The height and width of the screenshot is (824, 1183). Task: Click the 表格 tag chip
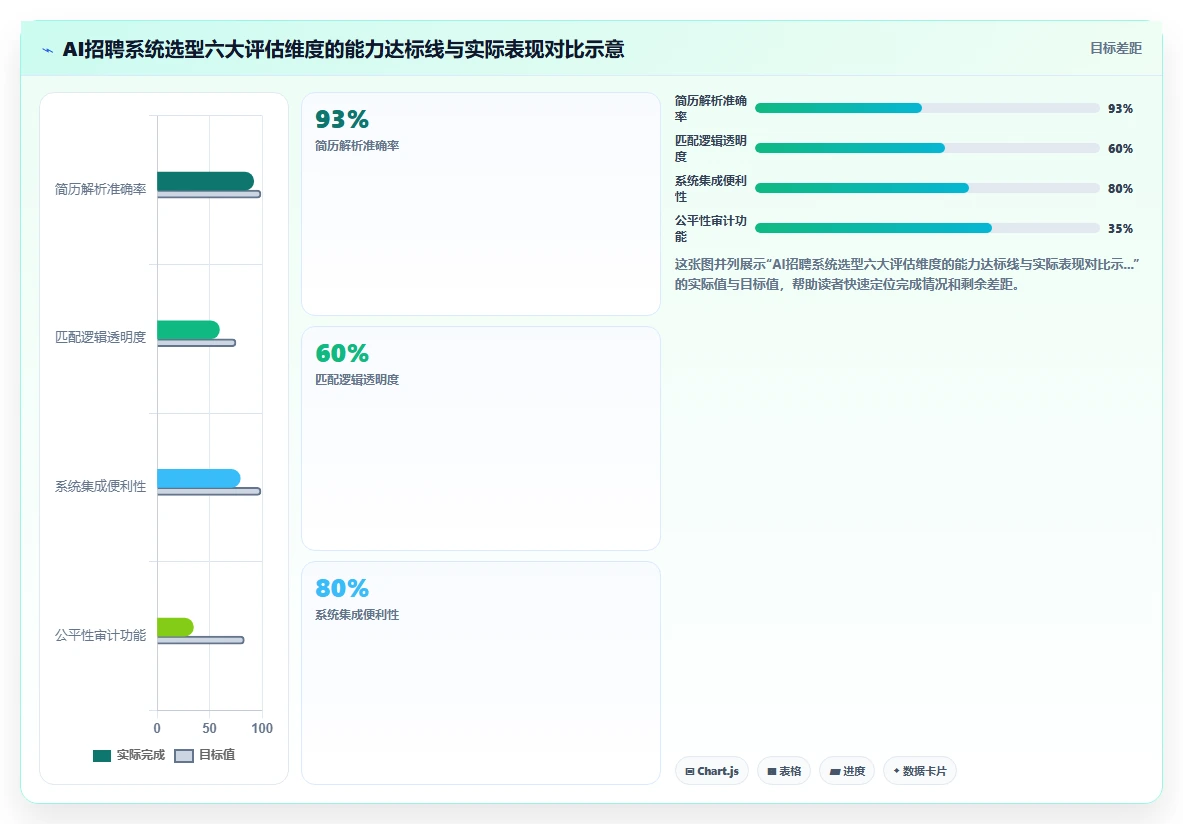tap(784, 771)
